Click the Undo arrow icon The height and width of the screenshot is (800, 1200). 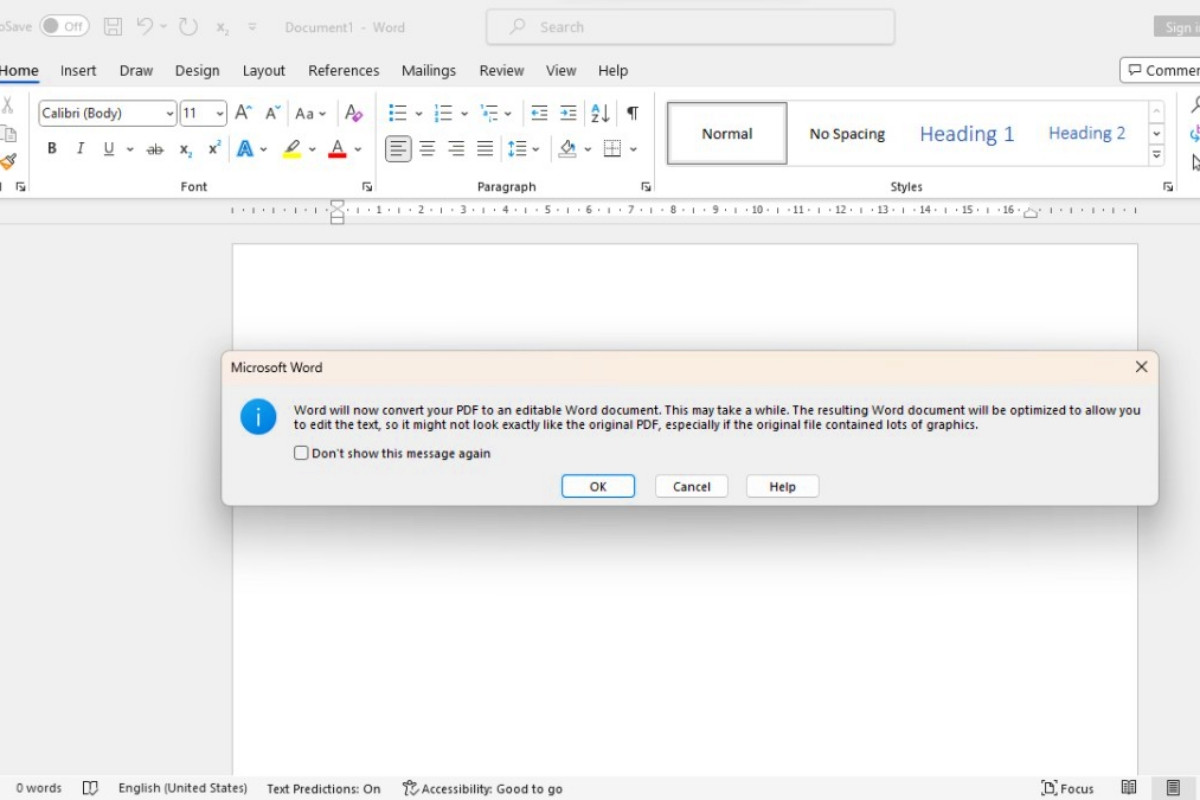[x=145, y=27]
